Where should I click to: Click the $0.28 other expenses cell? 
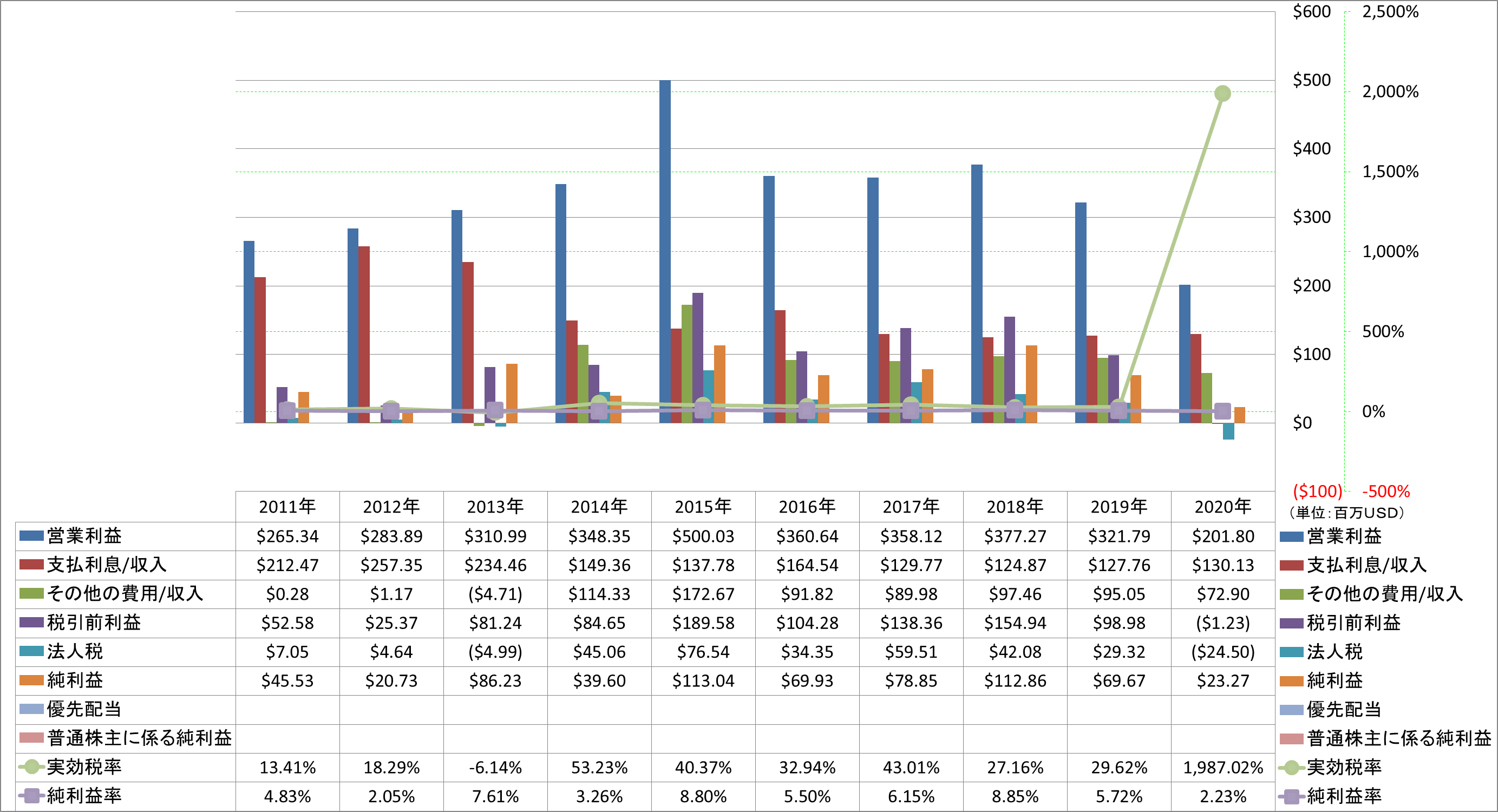[287, 594]
